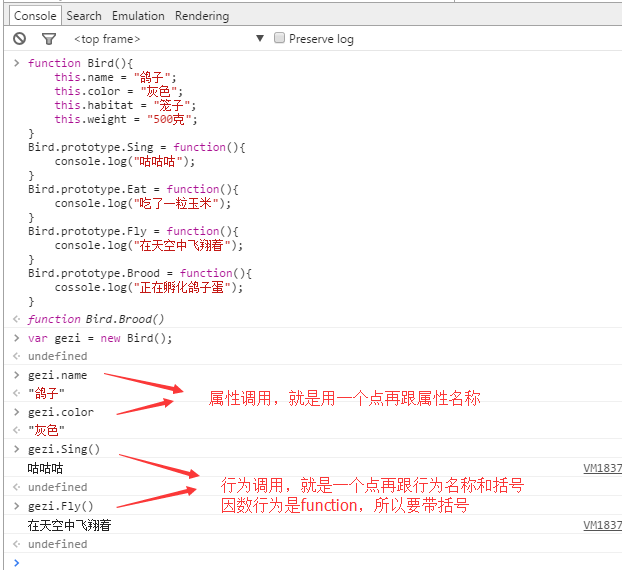Click 'undefined' result after var gezi

coord(58,356)
